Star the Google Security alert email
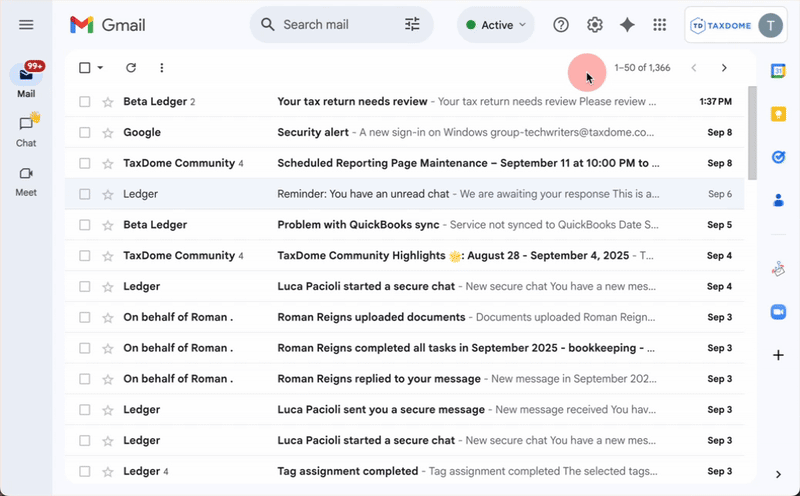800x496 pixels. [x=107, y=132]
